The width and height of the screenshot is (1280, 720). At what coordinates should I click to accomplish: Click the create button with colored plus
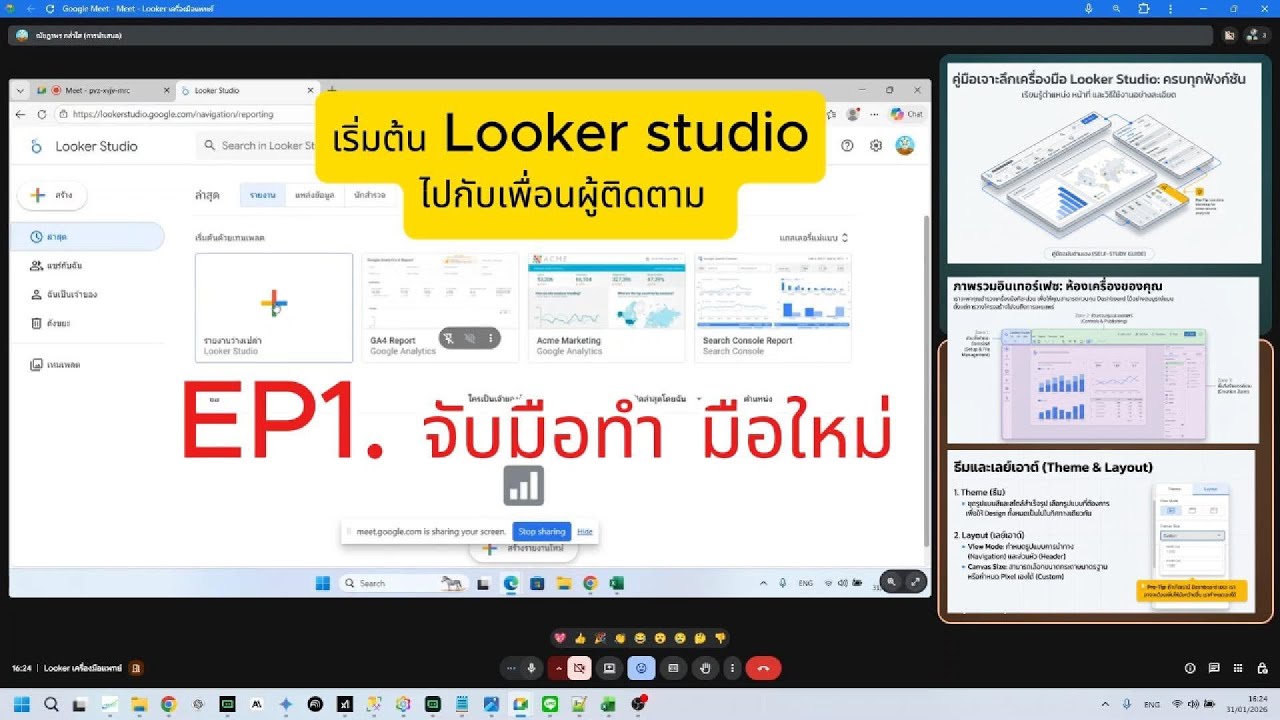pos(53,195)
